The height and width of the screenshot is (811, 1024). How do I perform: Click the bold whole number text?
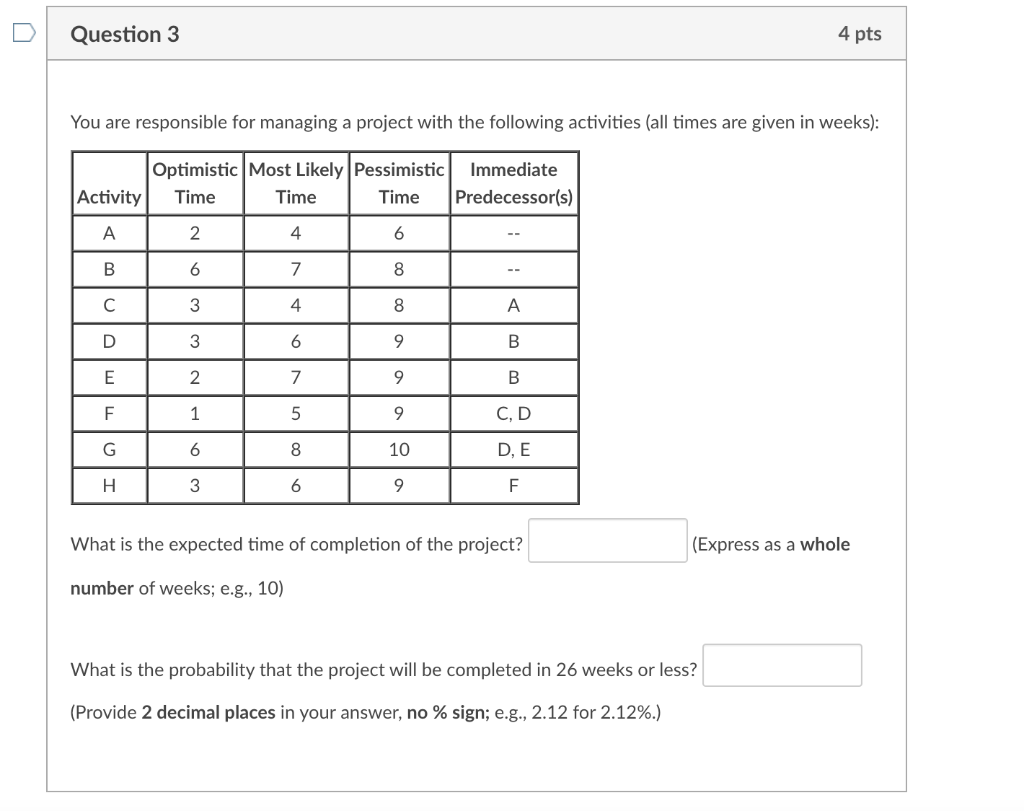tap(822, 544)
